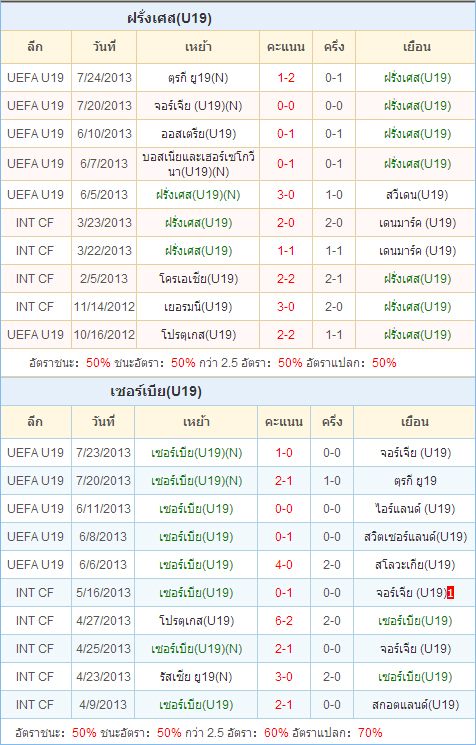Viewport: 476px width, 745px height.
Task: Click ลีก column header in France table
Action: point(36,47)
